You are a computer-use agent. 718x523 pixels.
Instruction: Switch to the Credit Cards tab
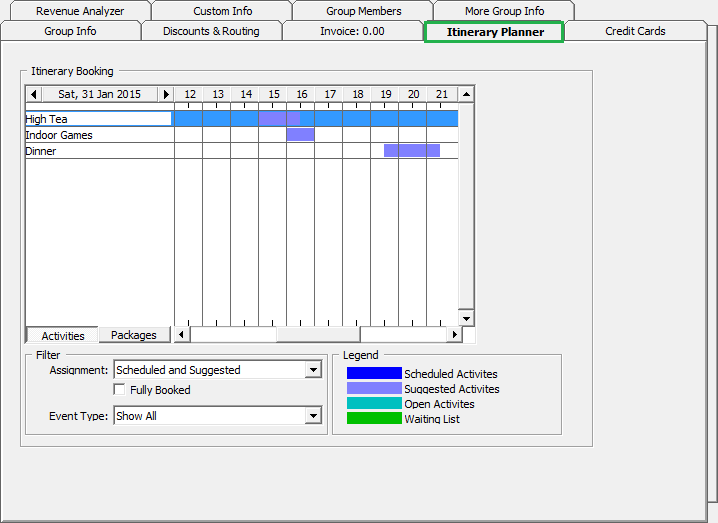635,31
